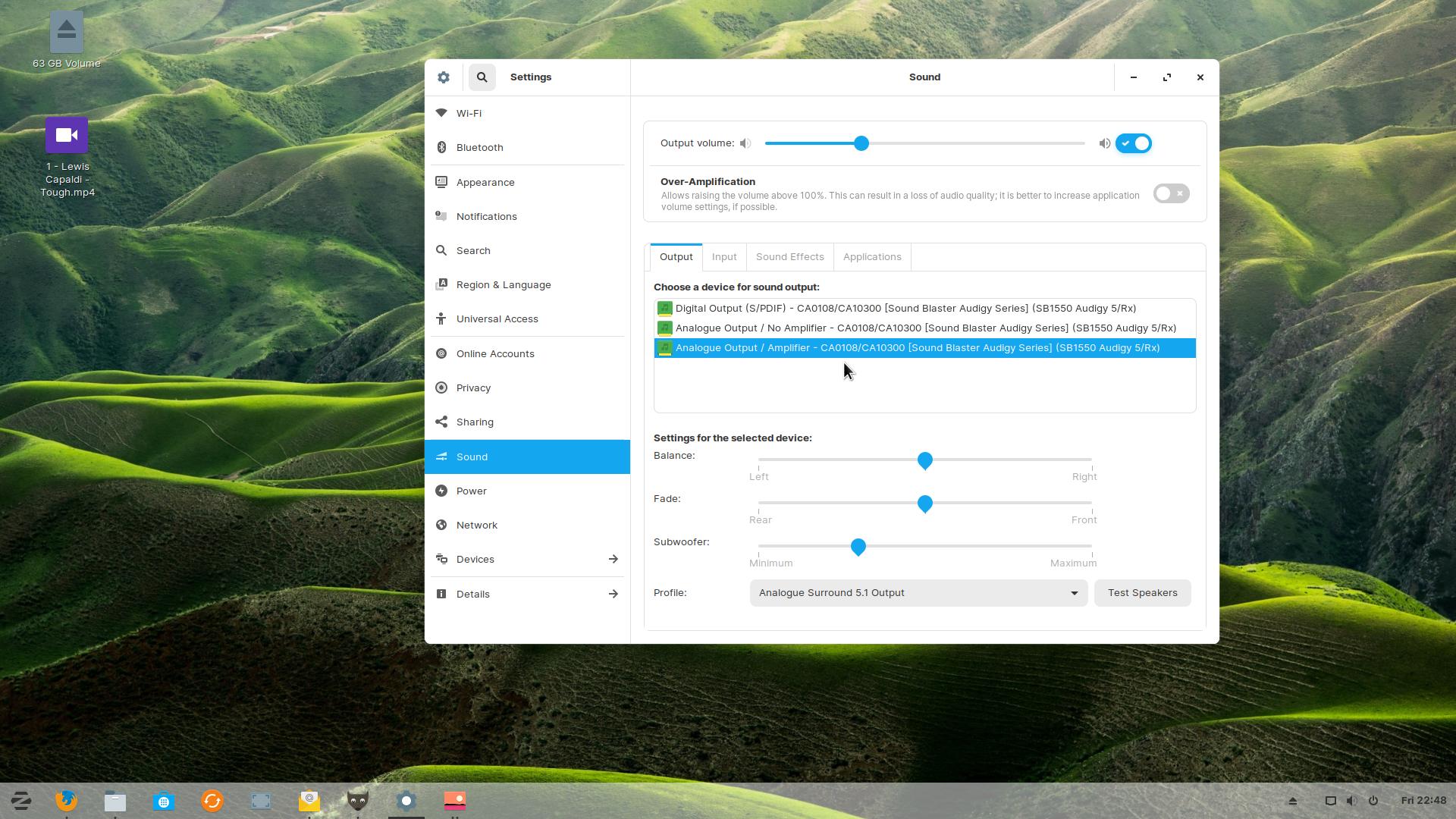1456x819 pixels.
Task: Open Firefox from the taskbar
Action: point(67,801)
